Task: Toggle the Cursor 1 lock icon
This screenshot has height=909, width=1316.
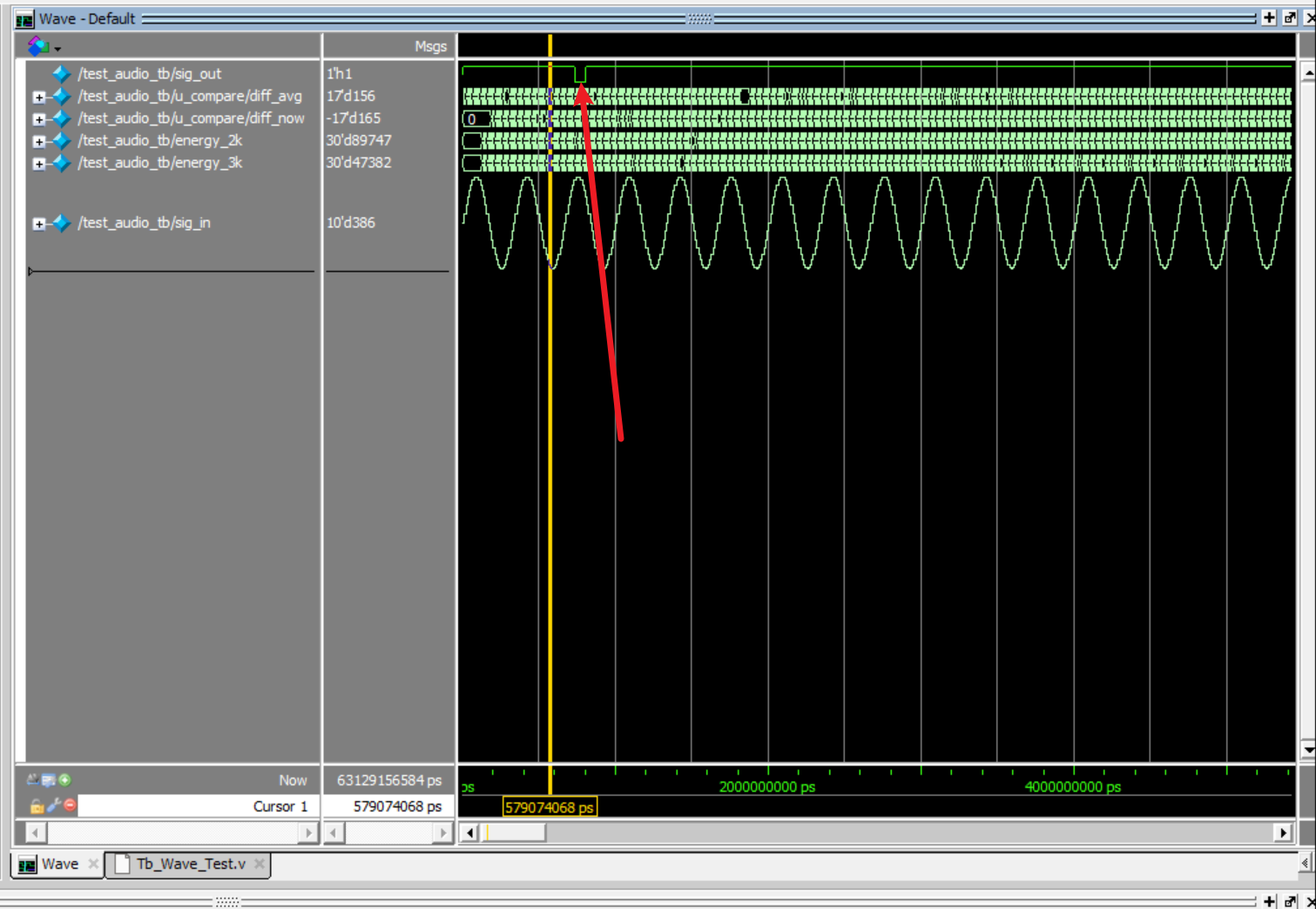Action: pos(37,806)
